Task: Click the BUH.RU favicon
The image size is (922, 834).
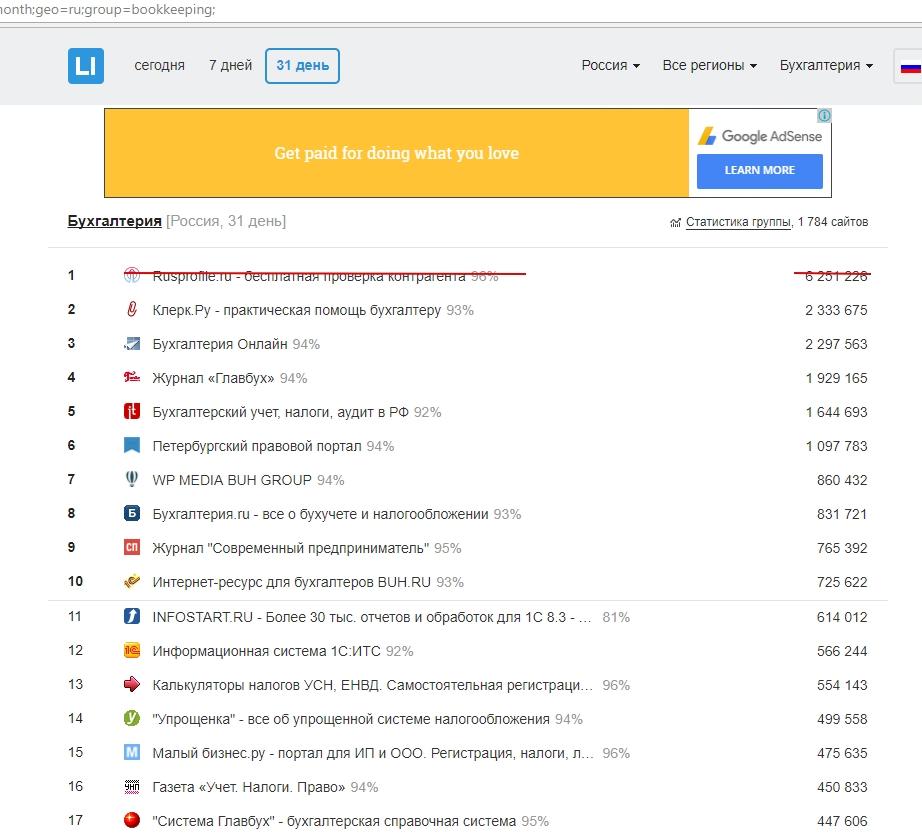Action: click(132, 582)
